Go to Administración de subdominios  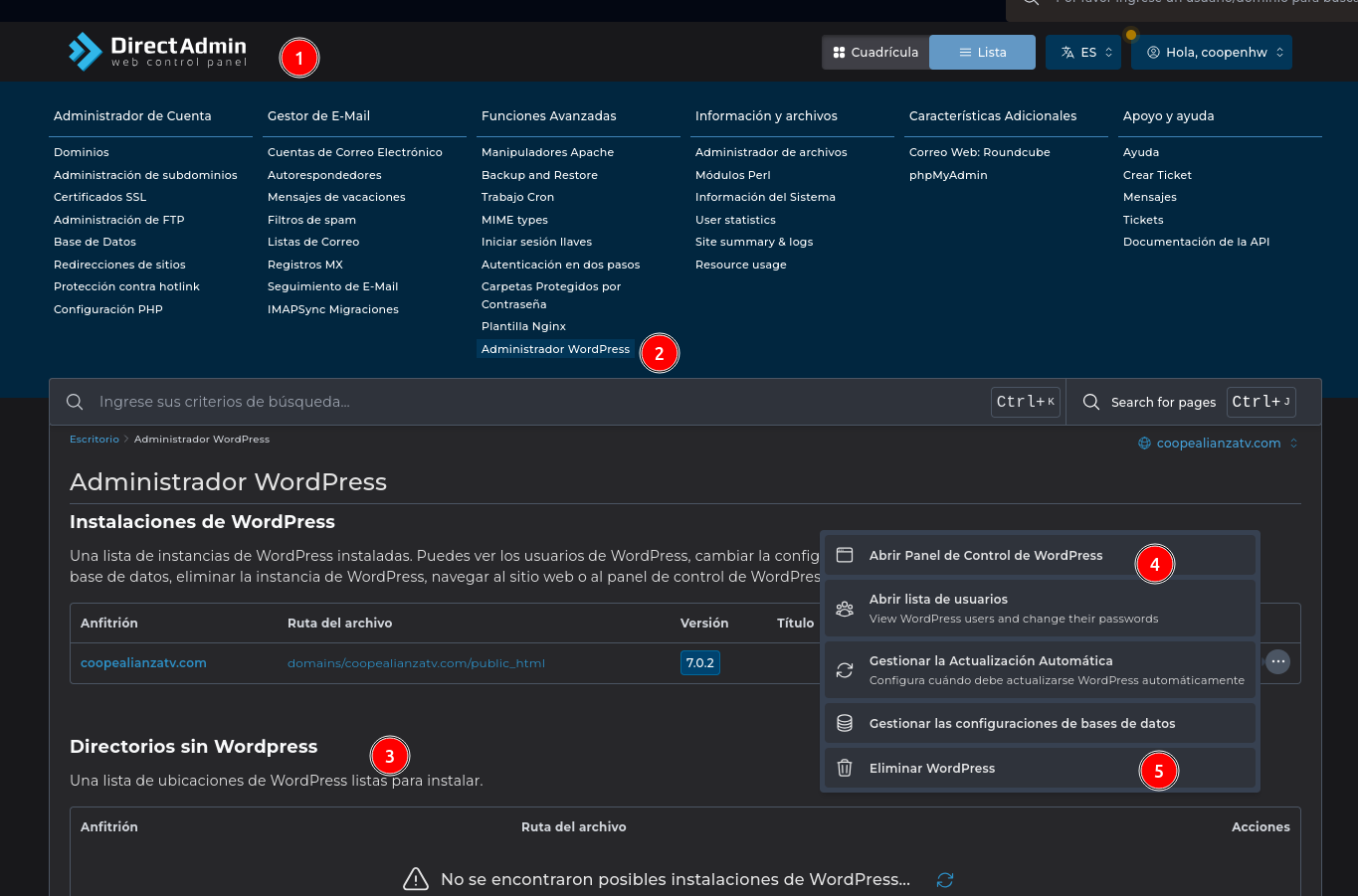pos(145,175)
